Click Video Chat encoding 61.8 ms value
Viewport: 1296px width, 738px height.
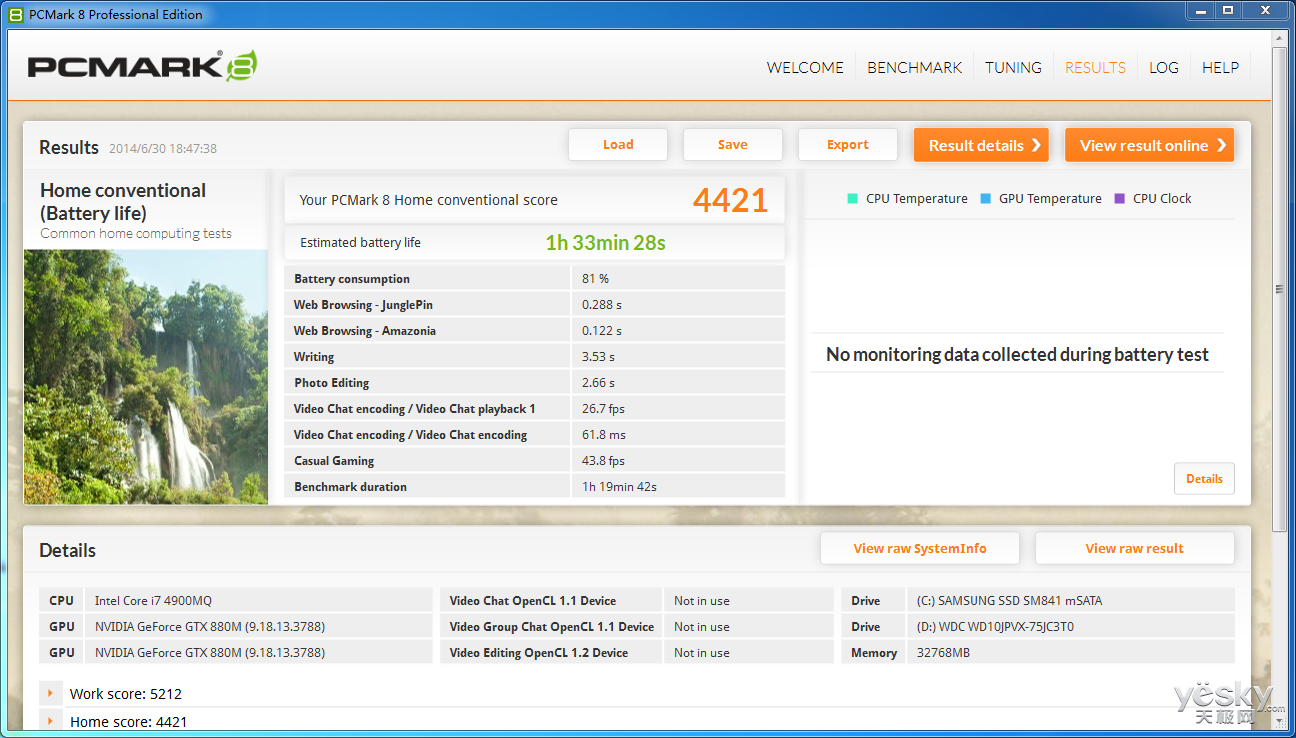coord(604,435)
